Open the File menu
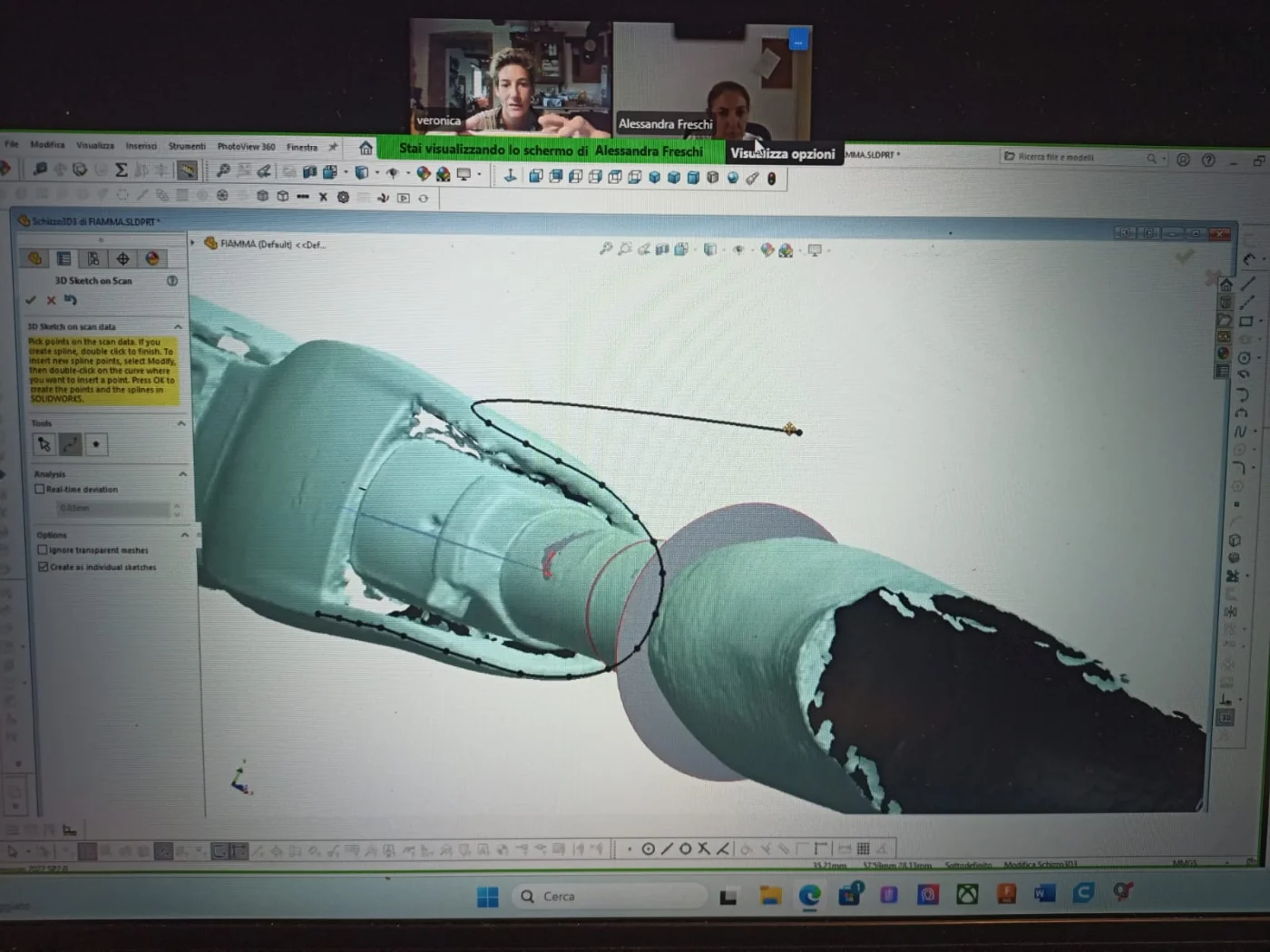 tap(11, 143)
